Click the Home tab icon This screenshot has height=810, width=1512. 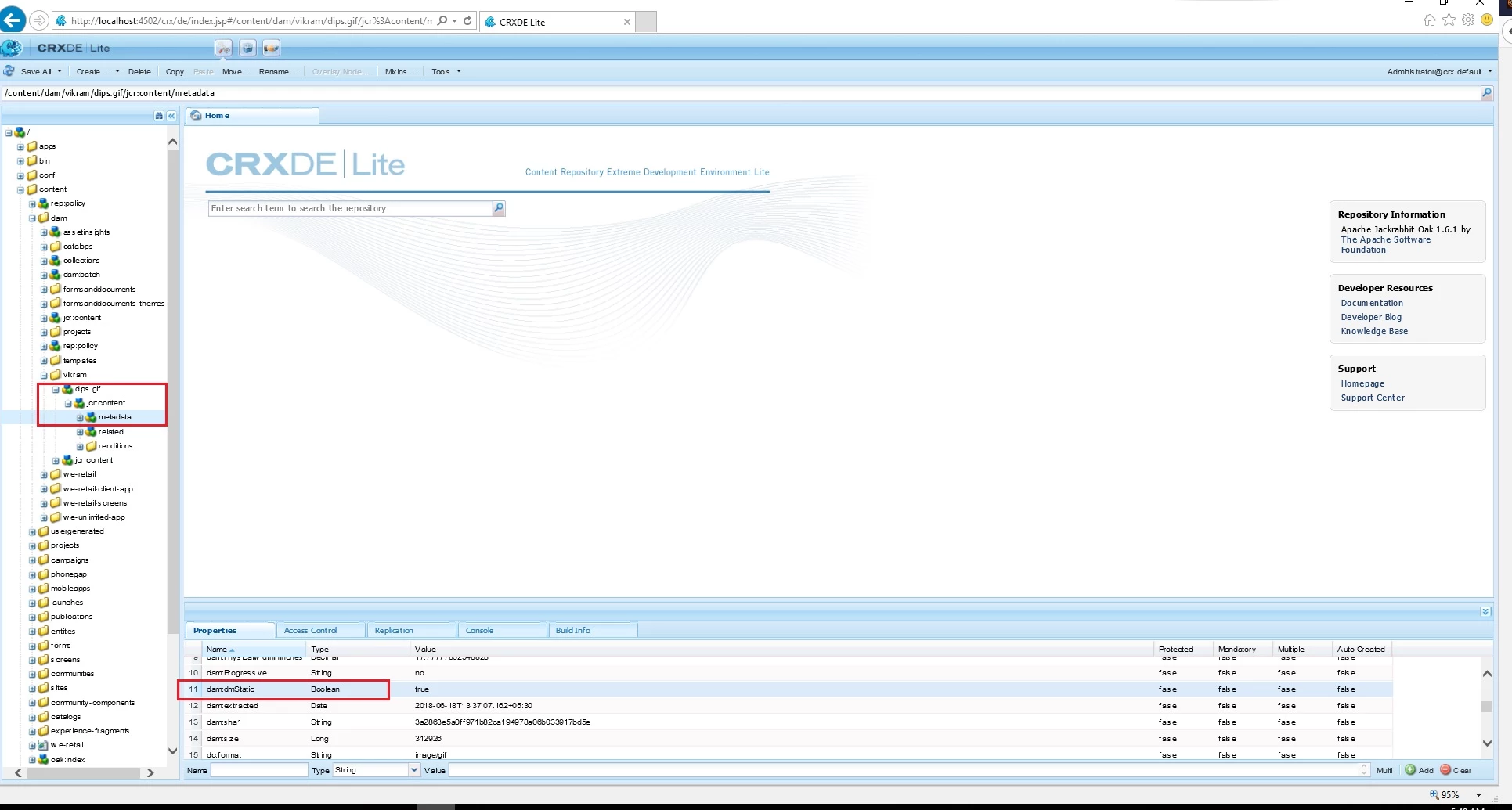[x=196, y=116]
